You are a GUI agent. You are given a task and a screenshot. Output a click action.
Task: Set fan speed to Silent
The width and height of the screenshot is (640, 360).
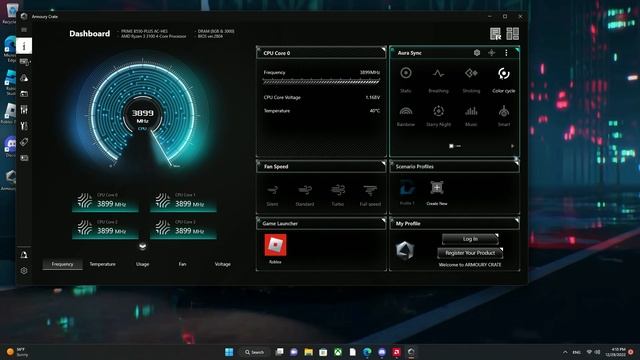point(272,196)
